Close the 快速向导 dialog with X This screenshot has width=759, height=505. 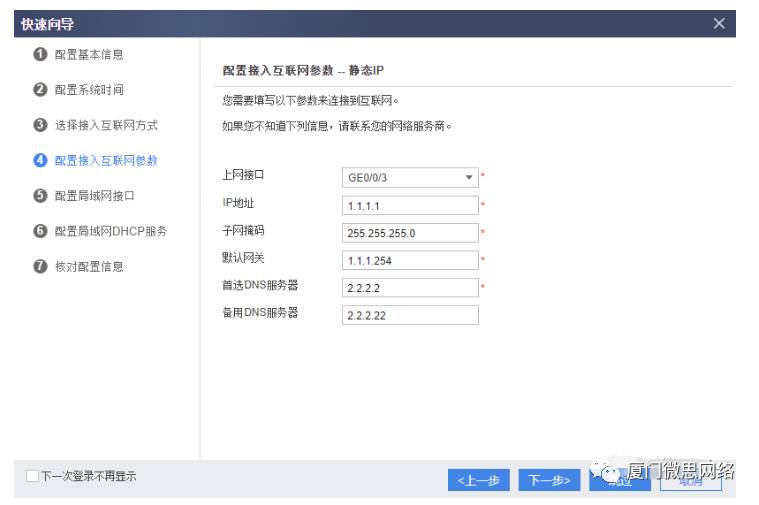click(x=719, y=24)
